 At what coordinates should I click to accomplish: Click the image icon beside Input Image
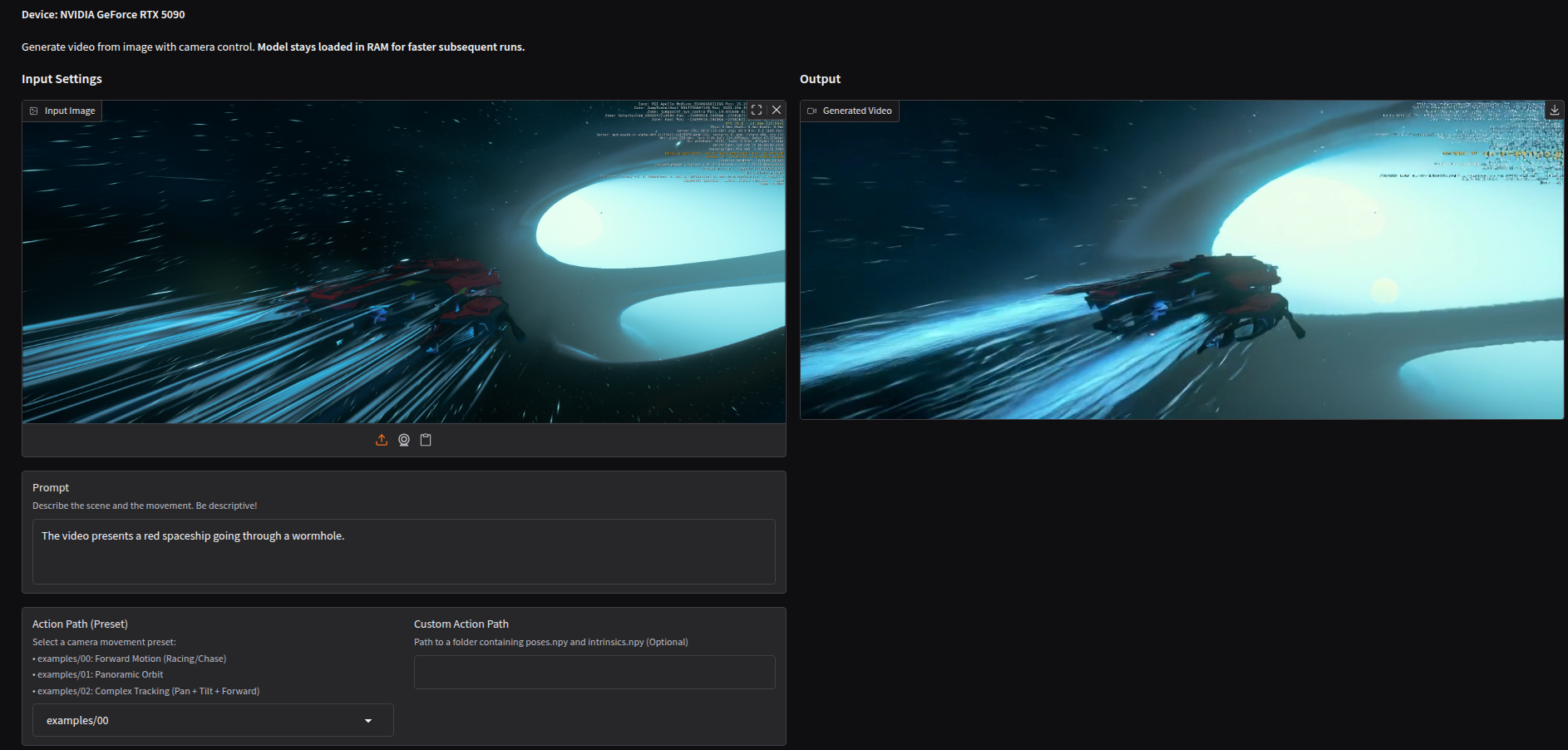click(34, 111)
